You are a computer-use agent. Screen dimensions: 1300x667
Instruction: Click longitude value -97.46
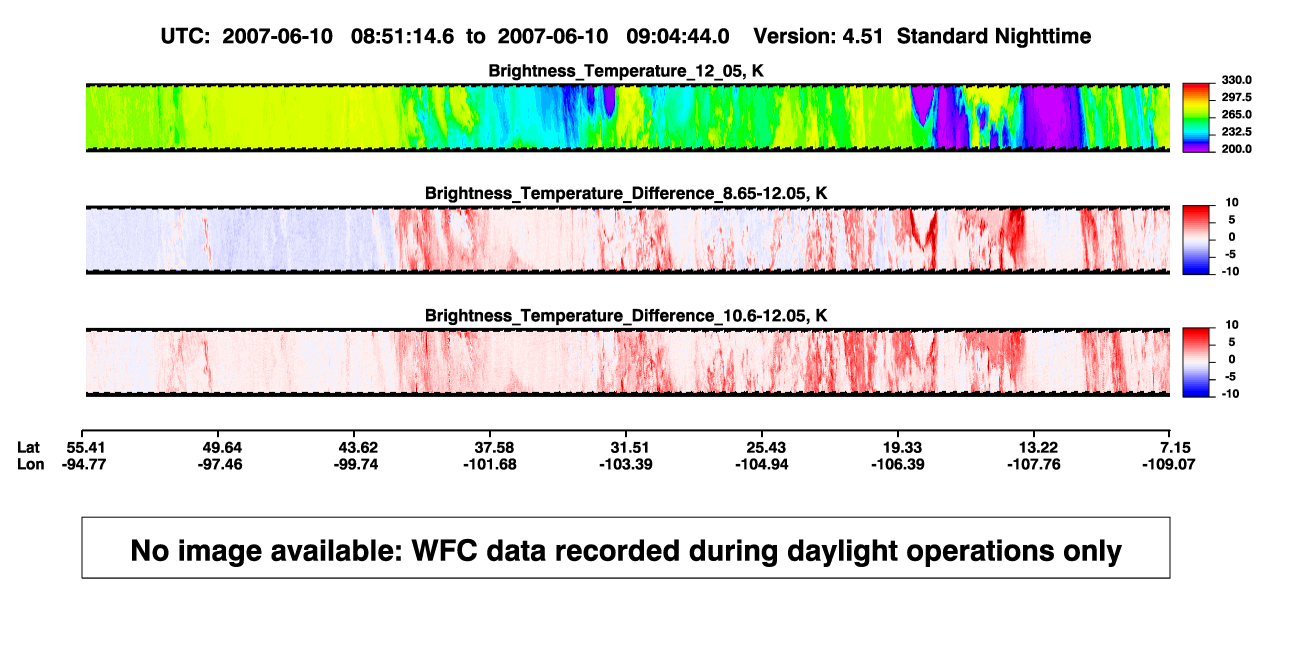(x=221, y=464)
